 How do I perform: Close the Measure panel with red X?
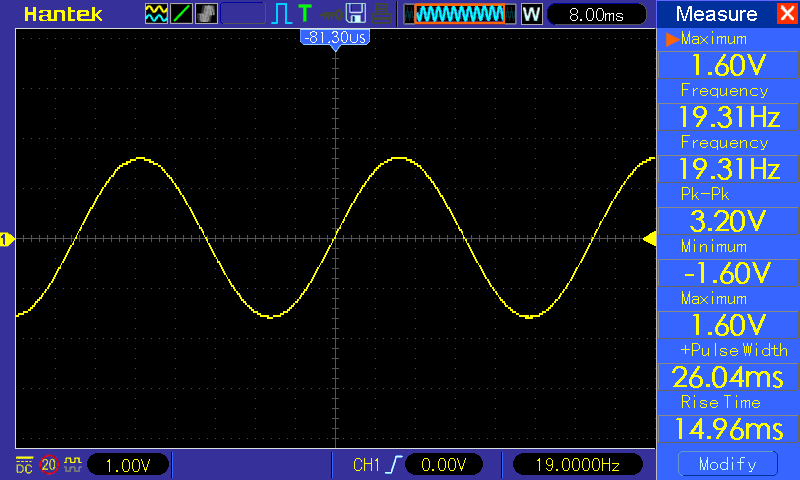[x=788, y=13]
